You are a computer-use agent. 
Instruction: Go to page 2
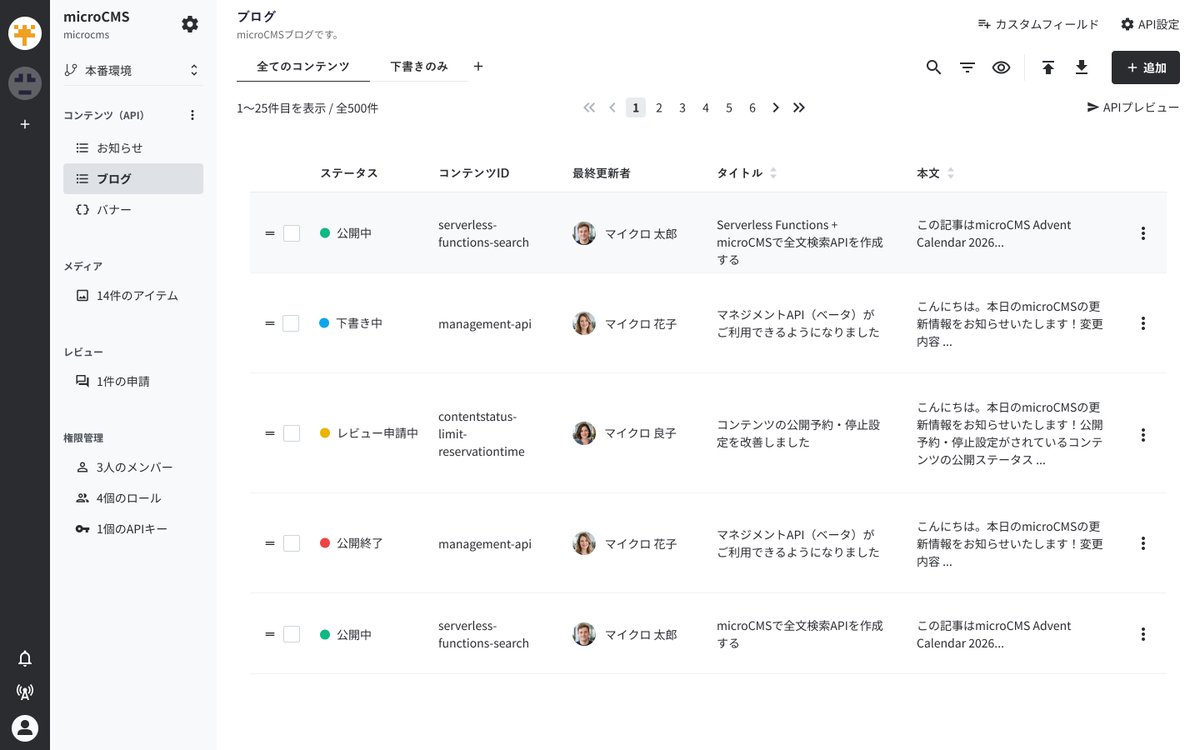(659, 107)
